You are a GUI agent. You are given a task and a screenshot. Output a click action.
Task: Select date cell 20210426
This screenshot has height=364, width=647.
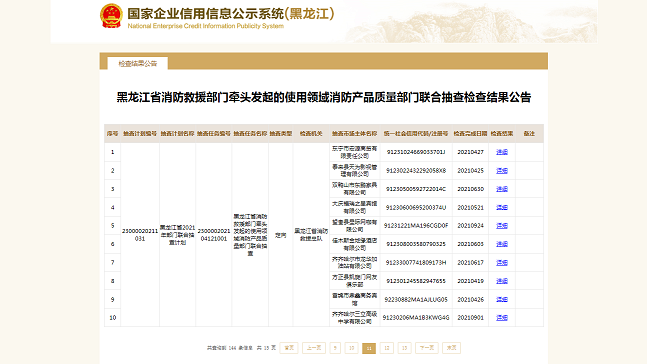point(470,299)
